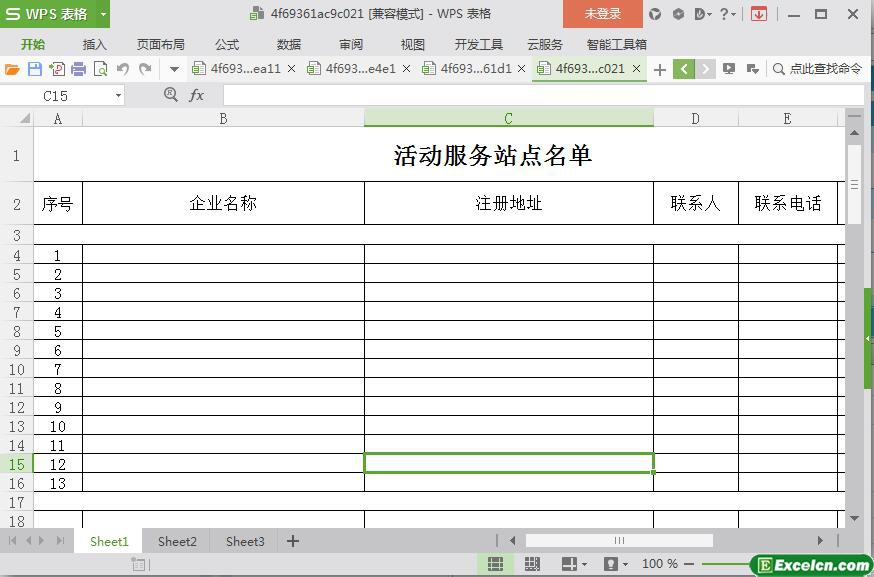Select column B header
The height and width of the screenshot is (577, 874).
click(x=223, y=118)
